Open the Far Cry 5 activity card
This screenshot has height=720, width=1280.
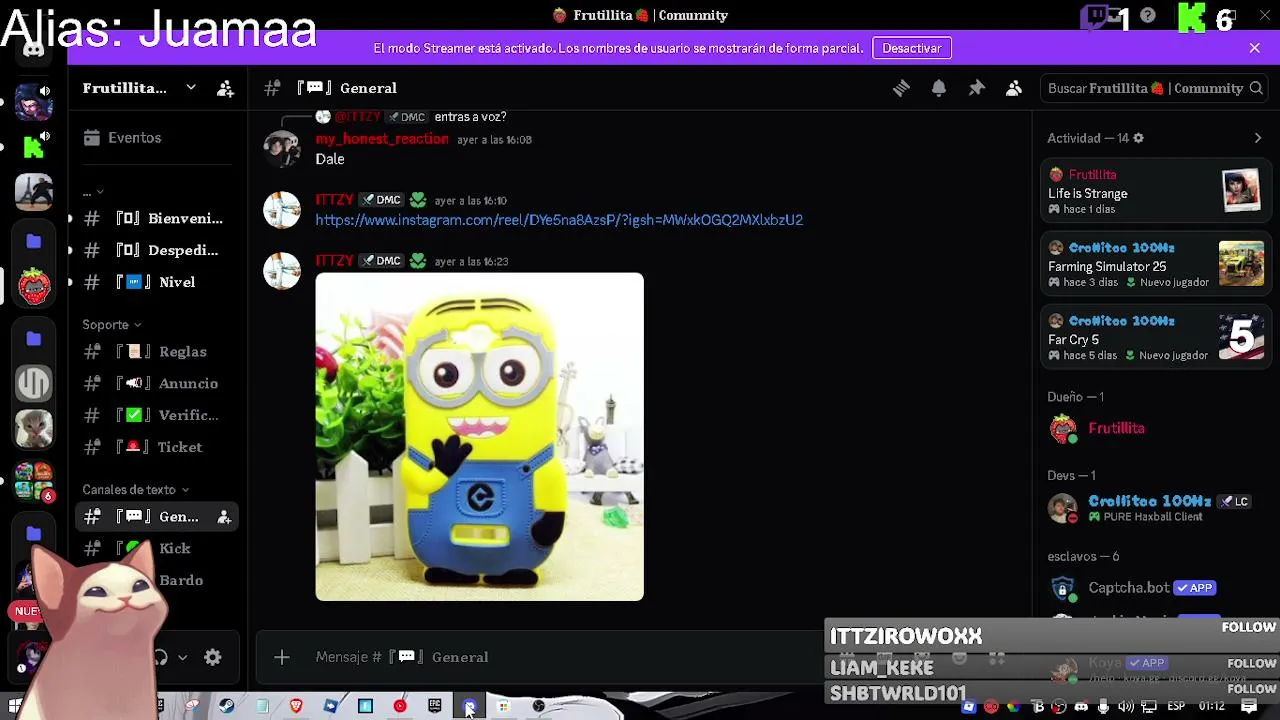coord(1155,338)
